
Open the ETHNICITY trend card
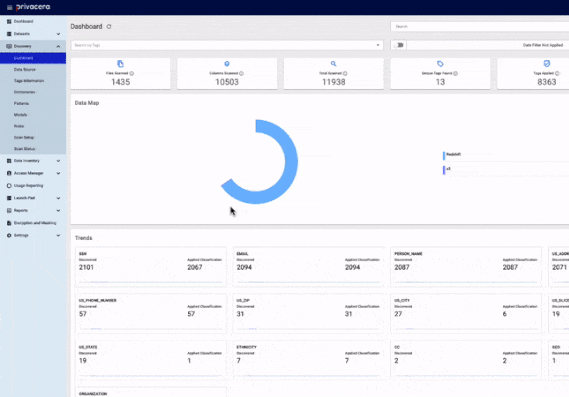308,360
